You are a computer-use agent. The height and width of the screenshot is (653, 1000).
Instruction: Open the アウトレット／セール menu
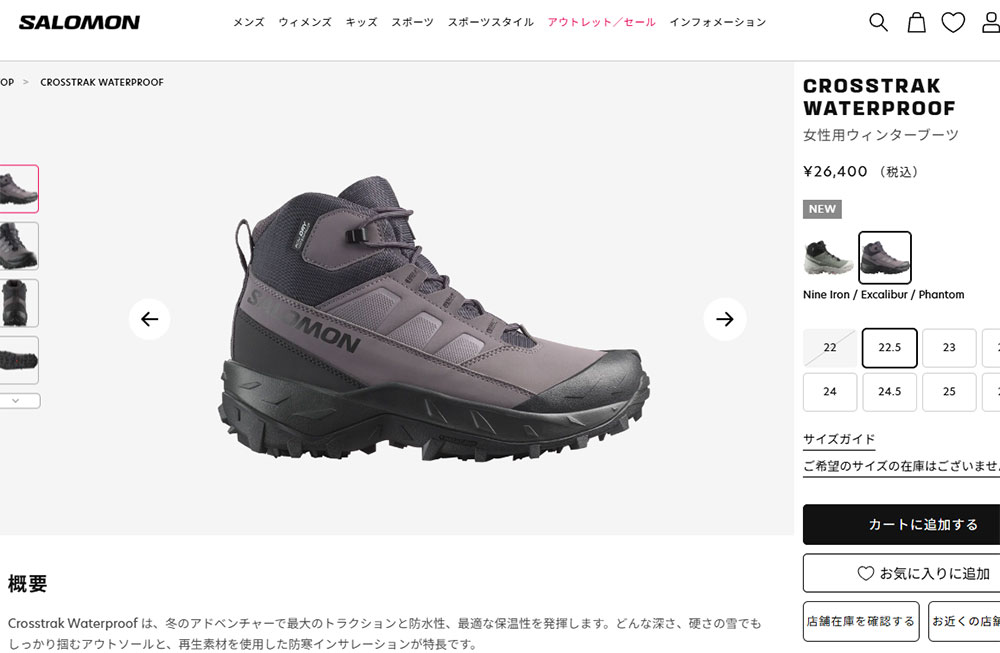pyautogui.click(x=601, y=22)
